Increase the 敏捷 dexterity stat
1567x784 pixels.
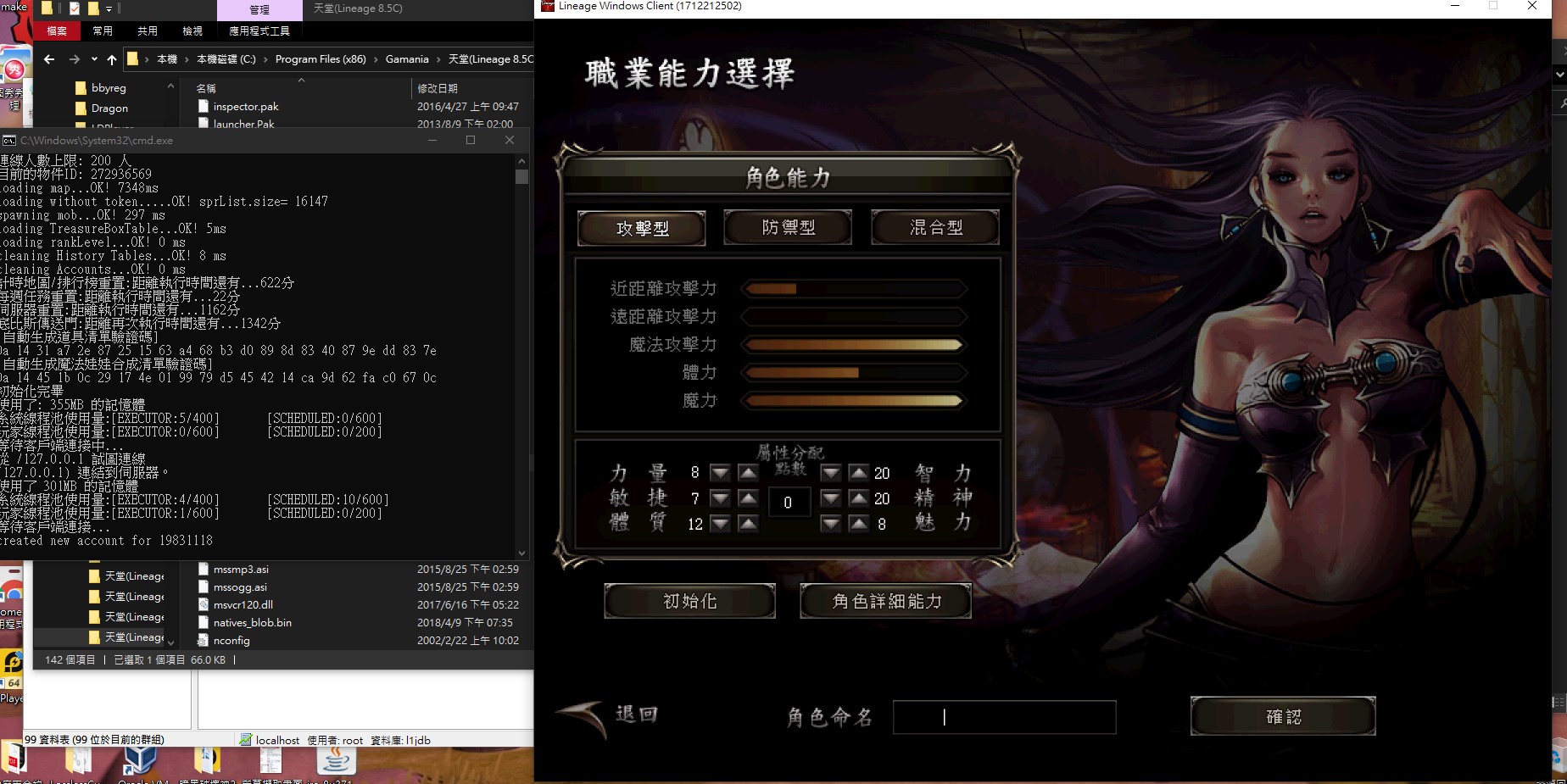coord(748,498)
